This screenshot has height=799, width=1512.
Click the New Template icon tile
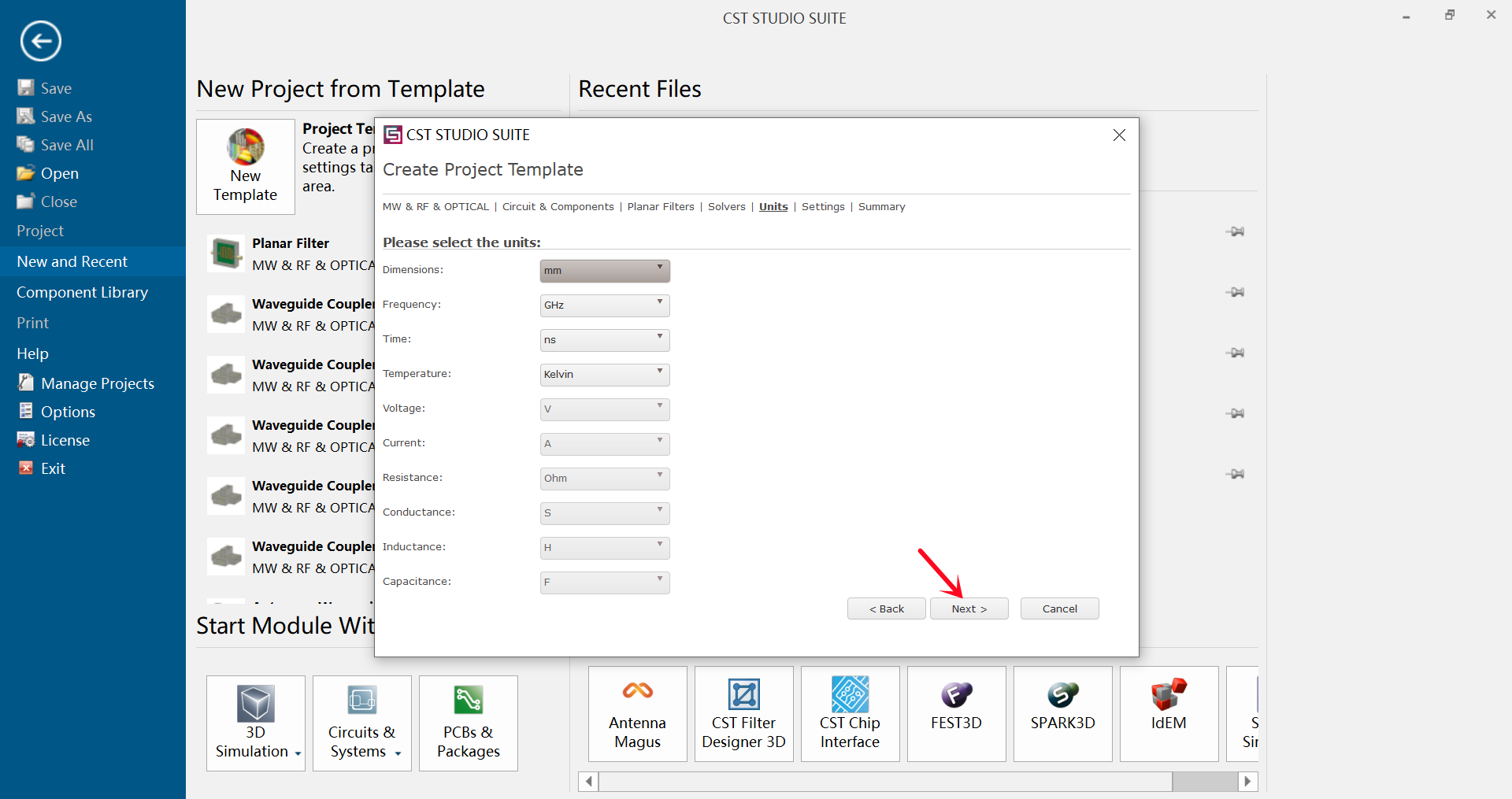(x=246, y=167)
